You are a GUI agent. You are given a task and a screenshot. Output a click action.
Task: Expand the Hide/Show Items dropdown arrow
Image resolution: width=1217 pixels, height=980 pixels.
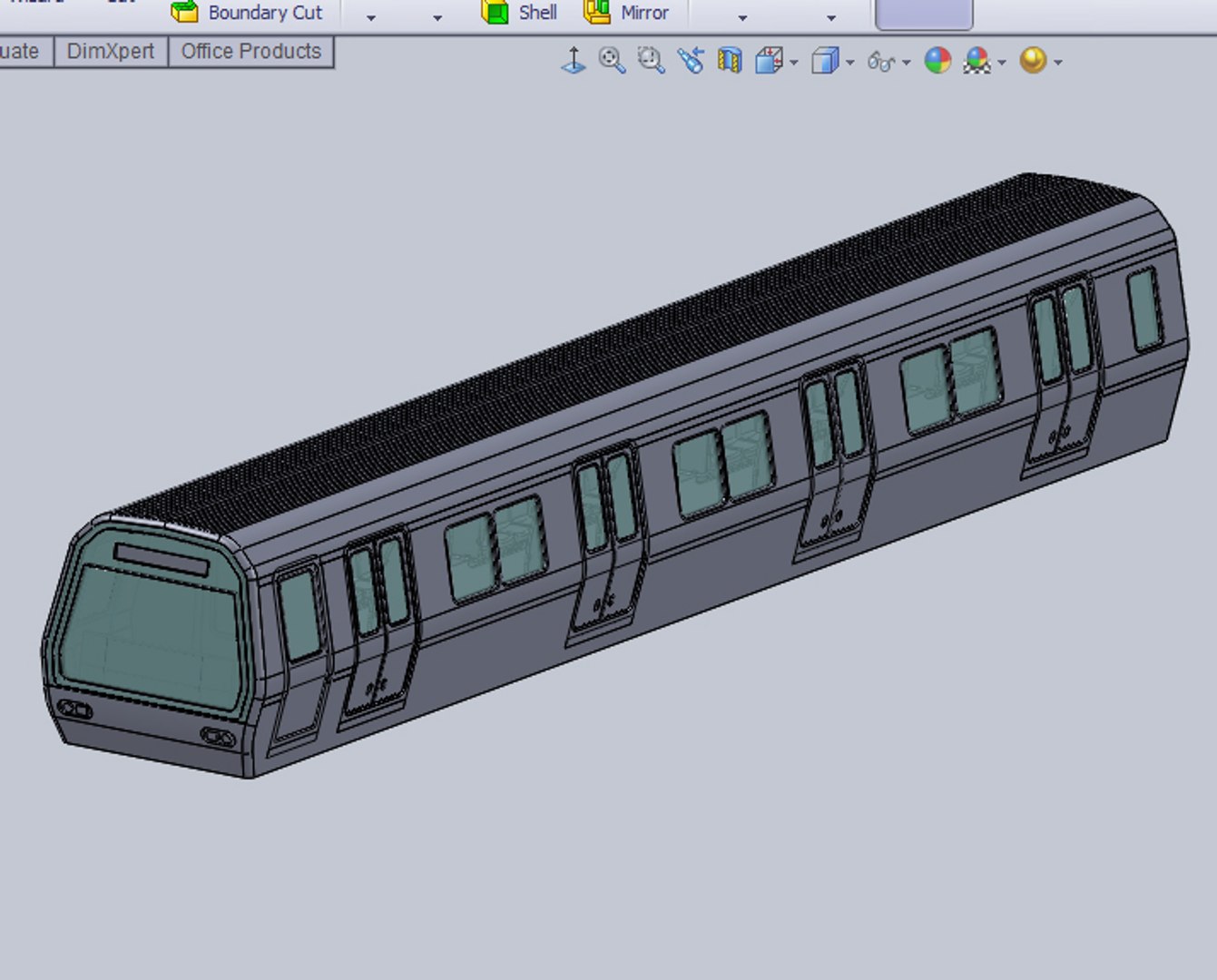906,63
